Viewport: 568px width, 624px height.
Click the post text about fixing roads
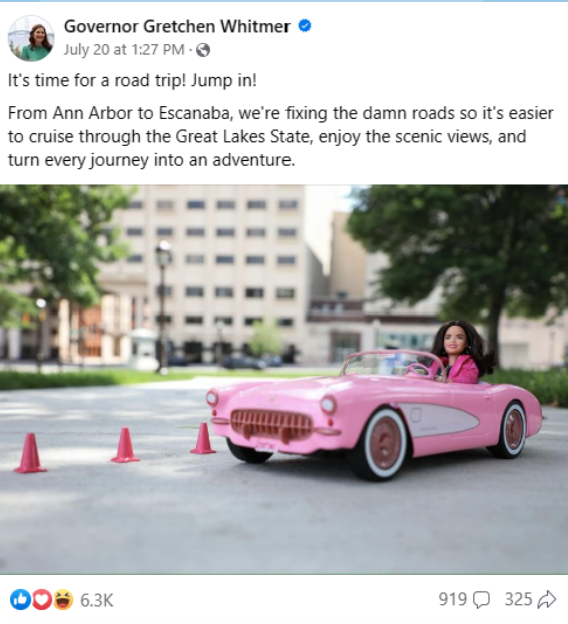coord(281,136)
